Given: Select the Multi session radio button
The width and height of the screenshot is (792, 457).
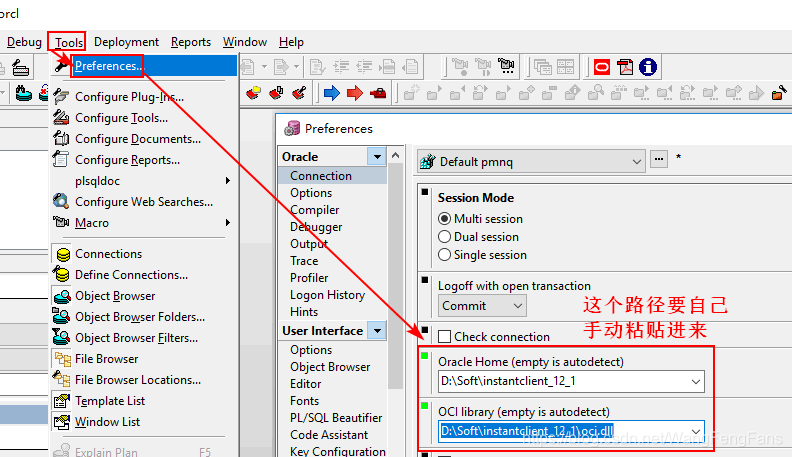Looking at the screenshot, I should [x=444, y=219].
